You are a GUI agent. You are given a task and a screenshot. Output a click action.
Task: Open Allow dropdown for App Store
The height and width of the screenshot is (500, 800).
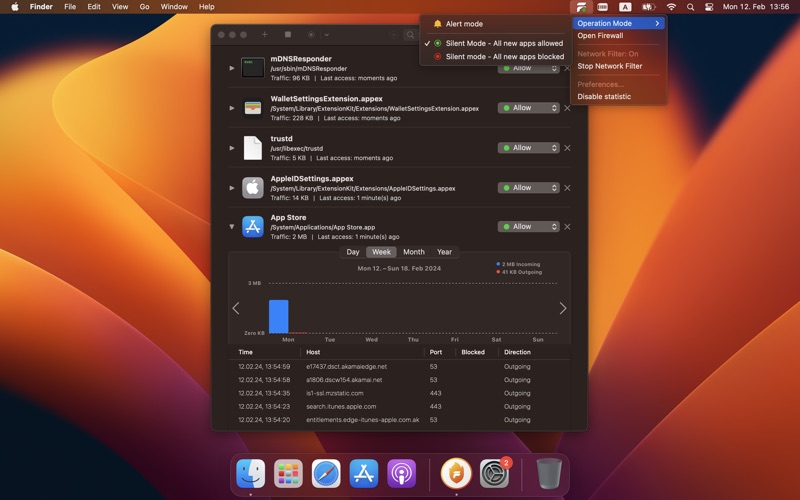click(x=529, y=227)
